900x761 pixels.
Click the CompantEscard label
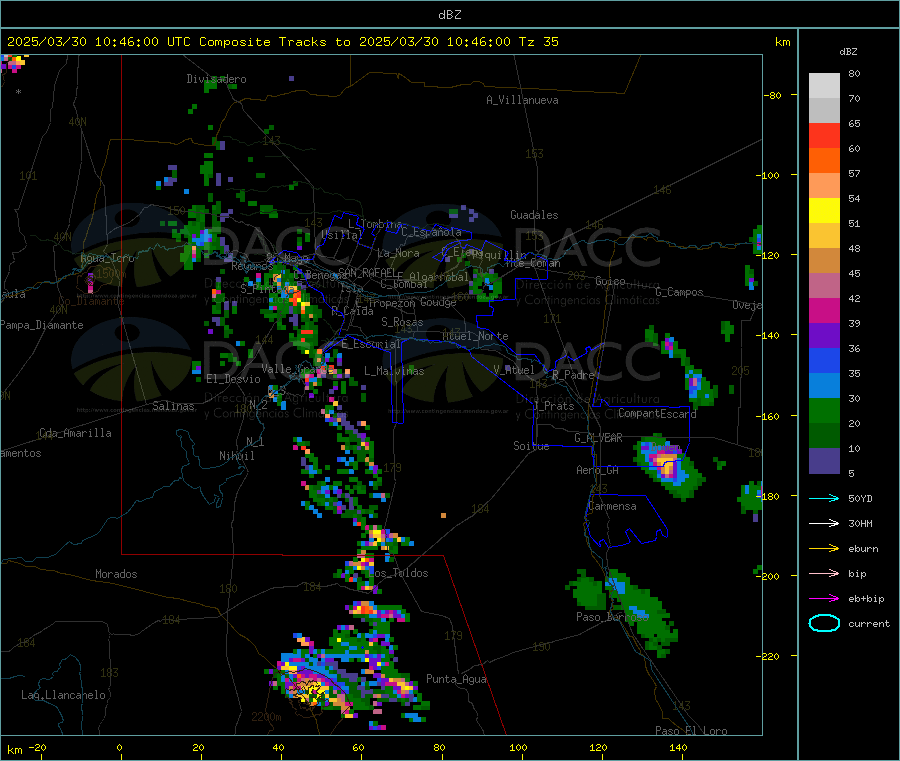coord(657,413)
